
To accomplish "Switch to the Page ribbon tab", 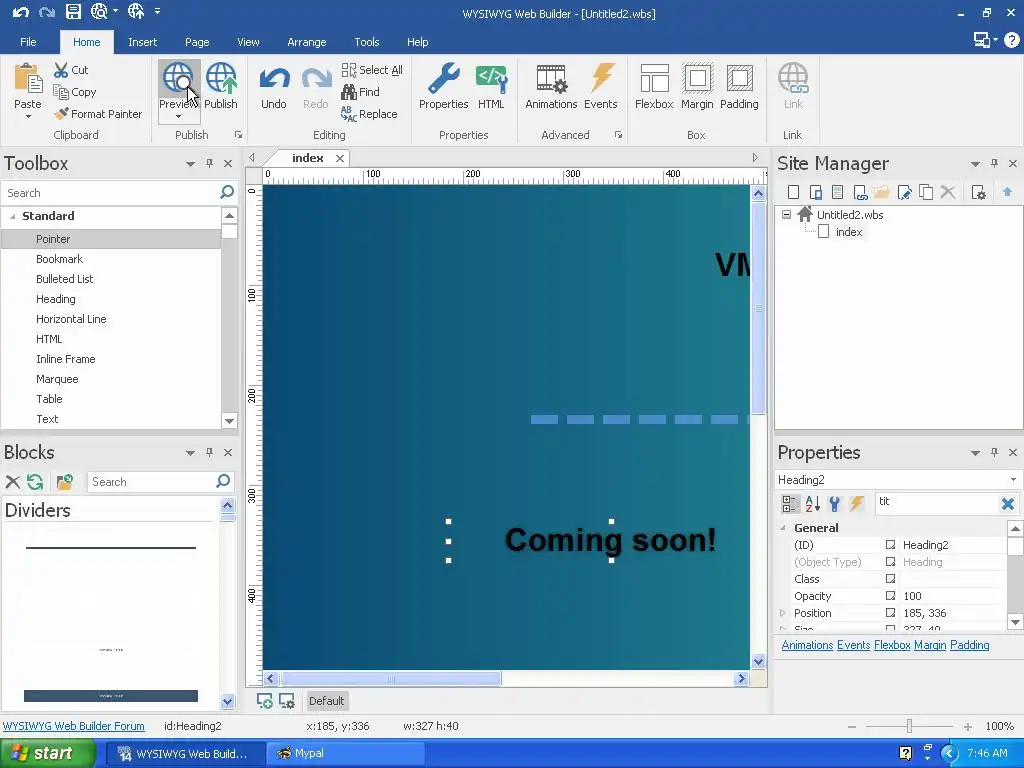I will [x=197, y=42].
